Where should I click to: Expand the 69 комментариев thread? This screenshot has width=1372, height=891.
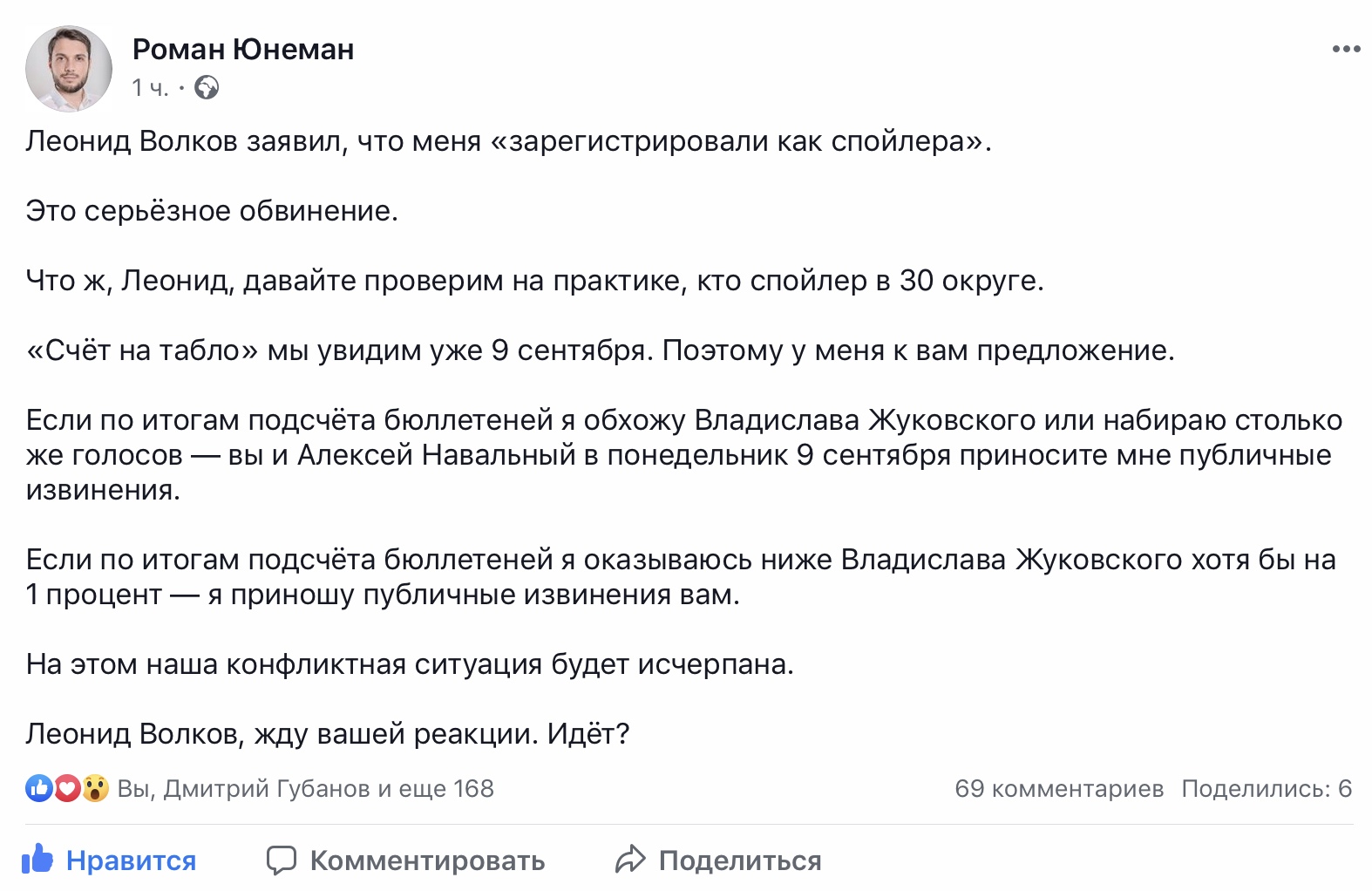click(x=1058, y=788)
